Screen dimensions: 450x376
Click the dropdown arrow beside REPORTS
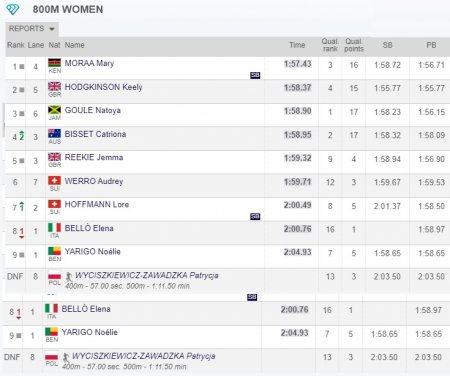pos(52,29)
